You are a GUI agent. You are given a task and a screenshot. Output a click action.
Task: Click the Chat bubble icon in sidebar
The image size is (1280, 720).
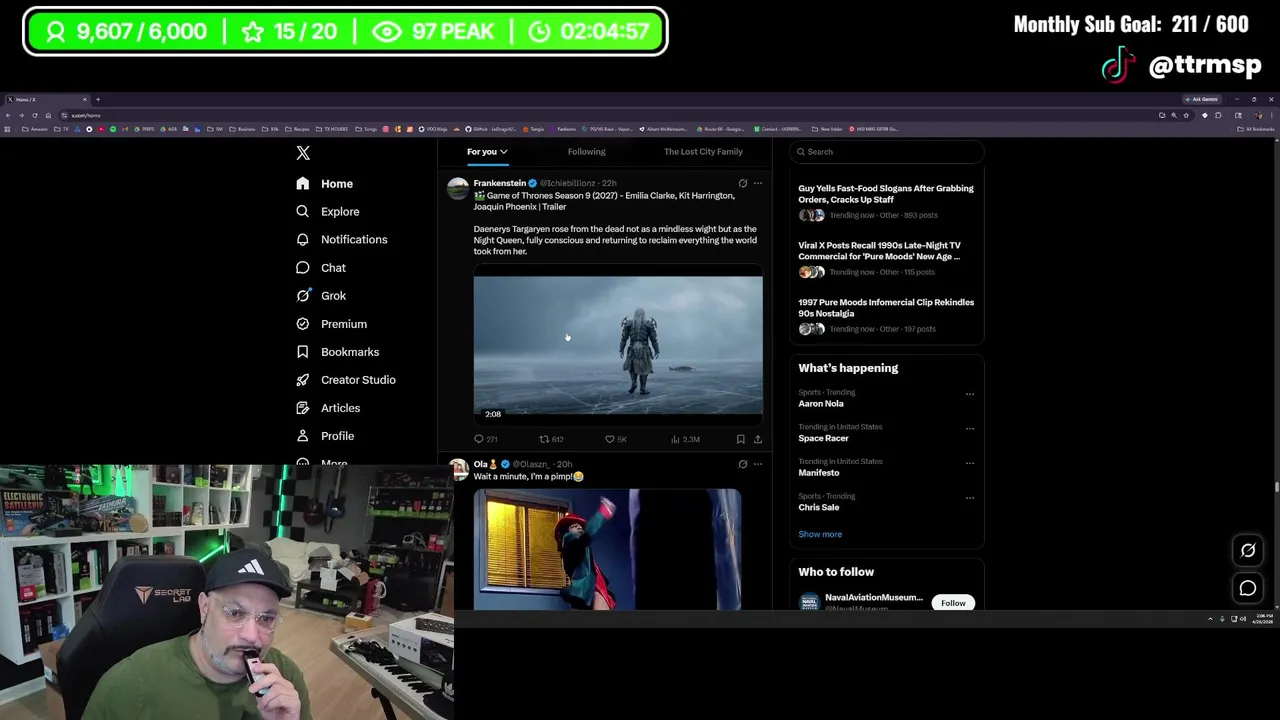click(x=302, y=268)
